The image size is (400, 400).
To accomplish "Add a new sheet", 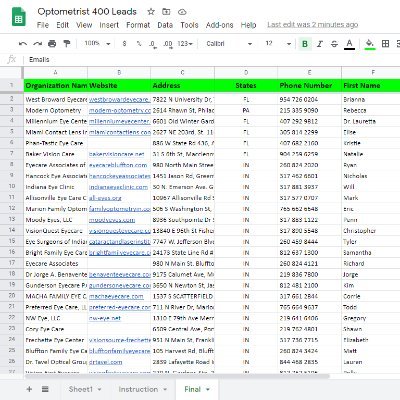I will click(x=29, y=389).
